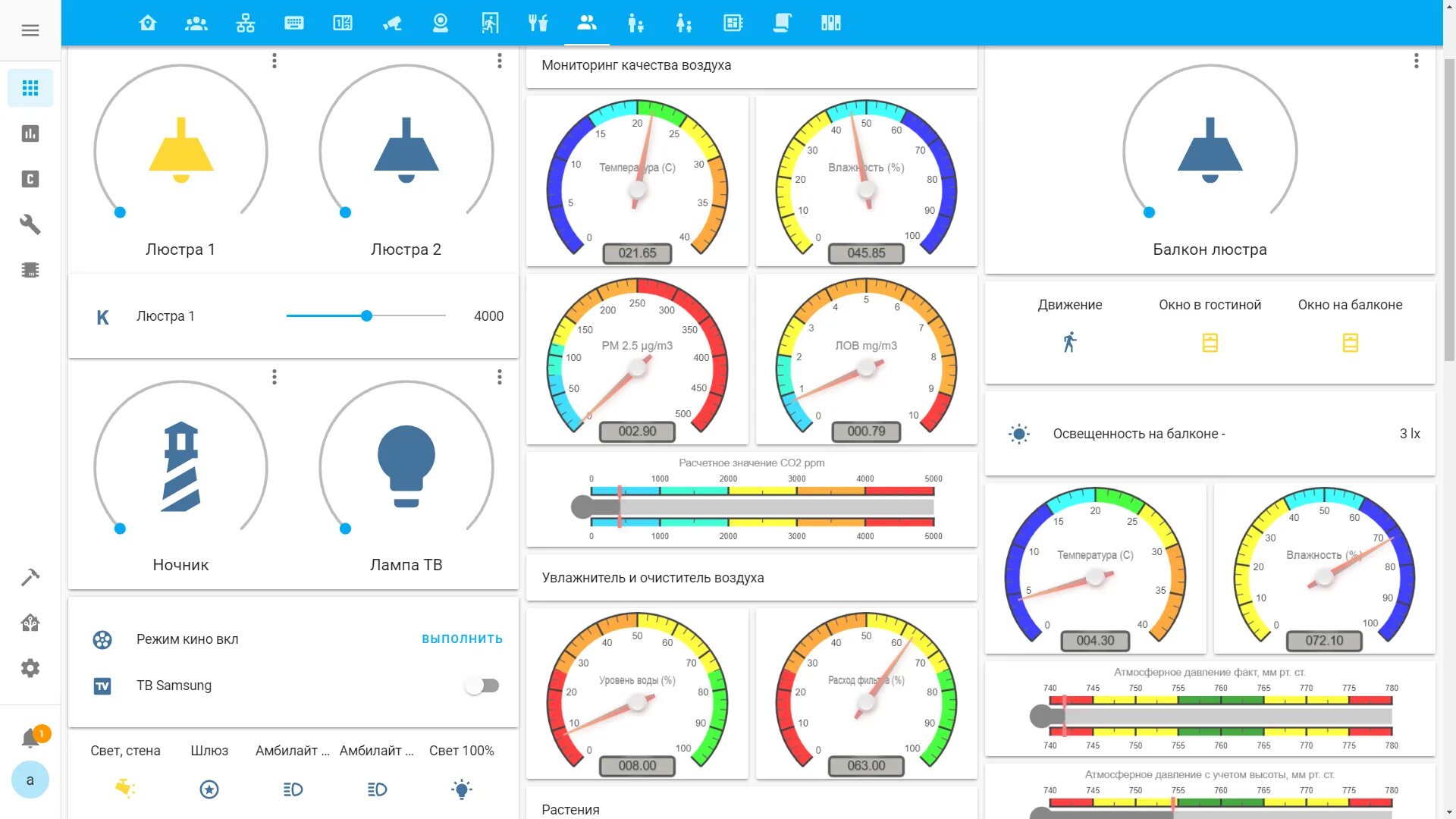Open the Люстра 1 card three-dot menu
This screenshot has height=819, width=1456.
275,61
